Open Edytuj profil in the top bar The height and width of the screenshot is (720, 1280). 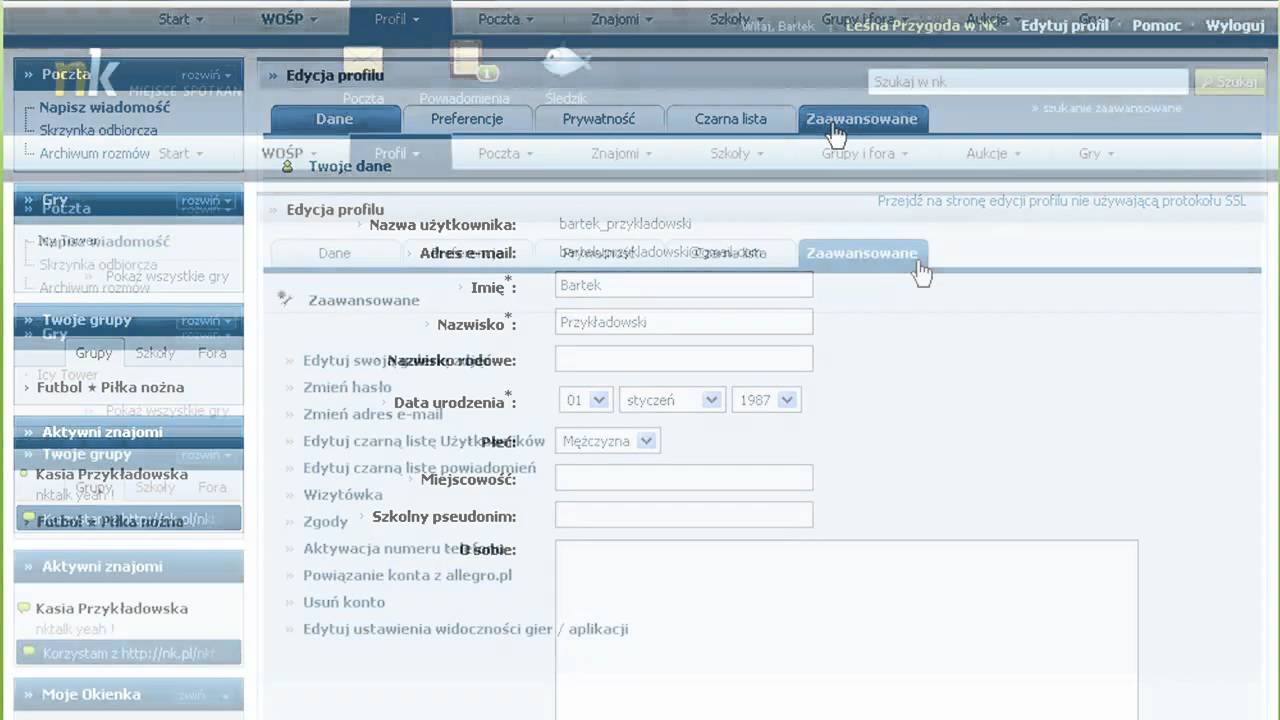pos(1064,26)
